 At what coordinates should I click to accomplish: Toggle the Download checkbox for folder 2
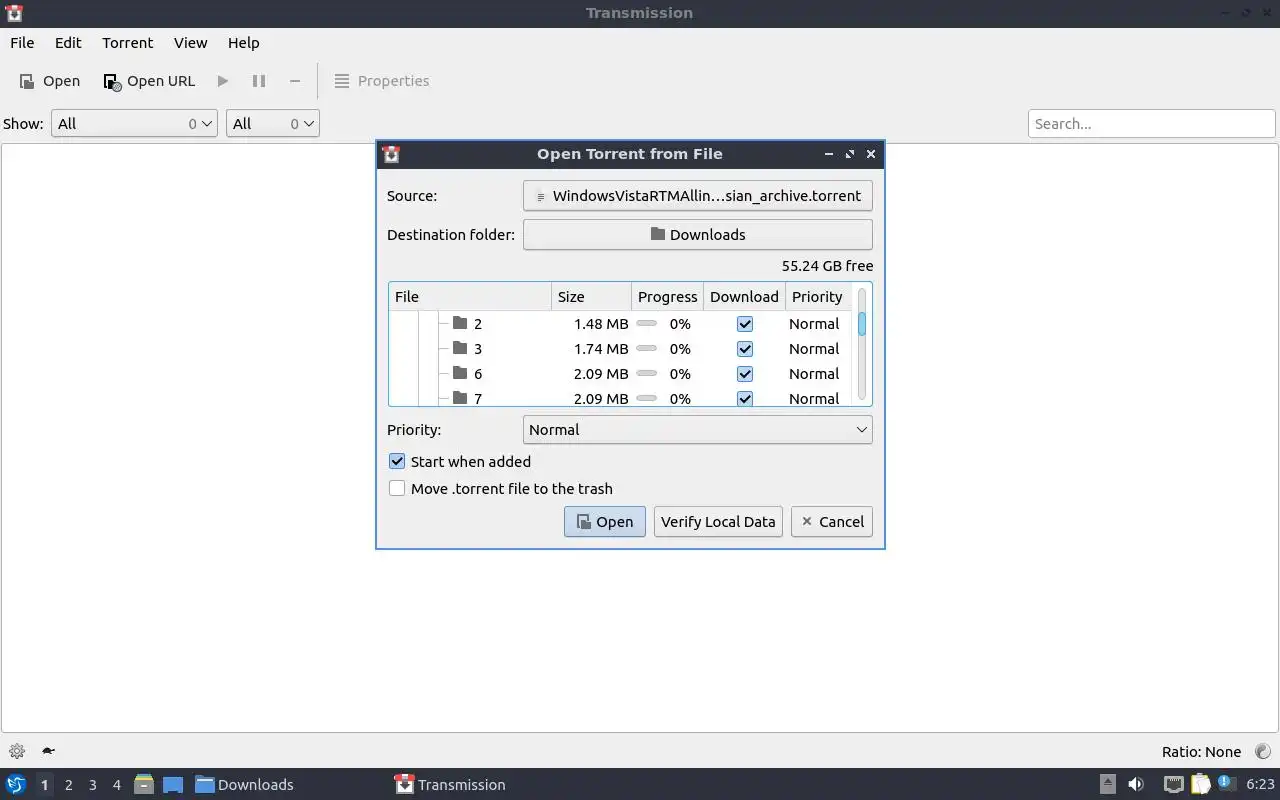click(x=744, y=324)
